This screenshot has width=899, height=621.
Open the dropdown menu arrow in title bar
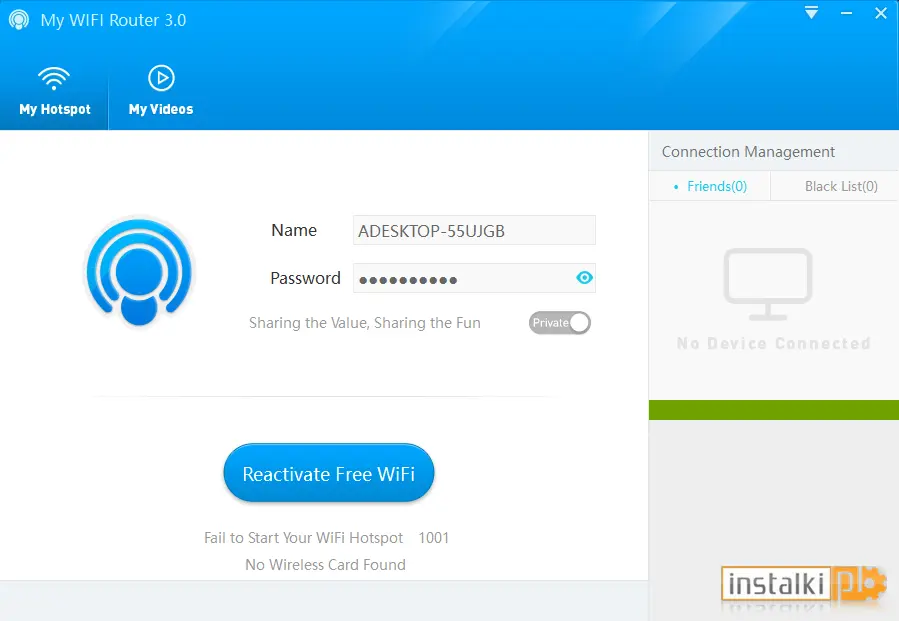pyautogui.click(x=811, y=13)
